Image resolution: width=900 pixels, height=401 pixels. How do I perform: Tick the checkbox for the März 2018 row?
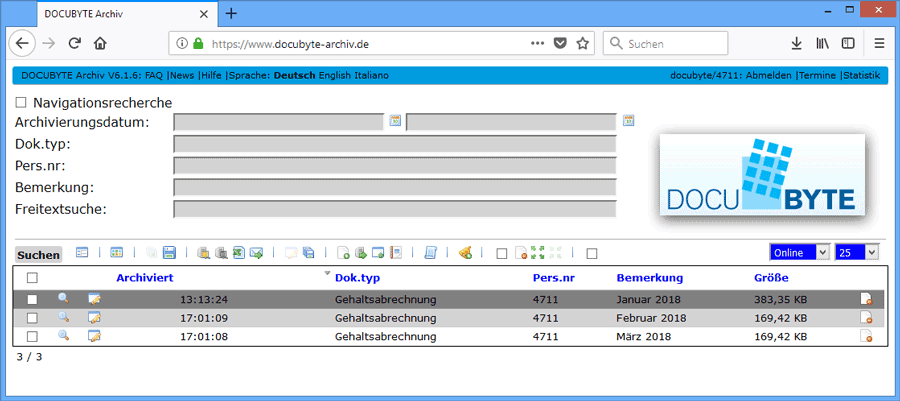32,336
